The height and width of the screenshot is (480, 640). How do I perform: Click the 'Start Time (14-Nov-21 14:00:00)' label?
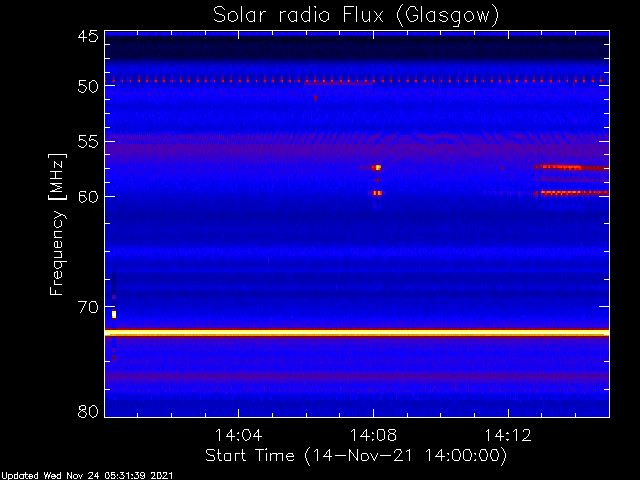click(356, 456)
